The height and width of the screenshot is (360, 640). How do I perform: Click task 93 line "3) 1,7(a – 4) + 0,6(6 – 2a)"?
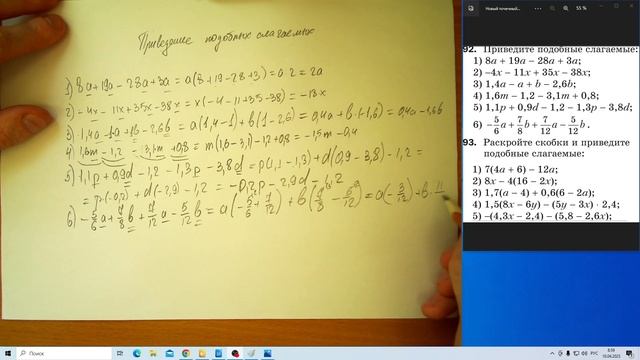(533, 193)
